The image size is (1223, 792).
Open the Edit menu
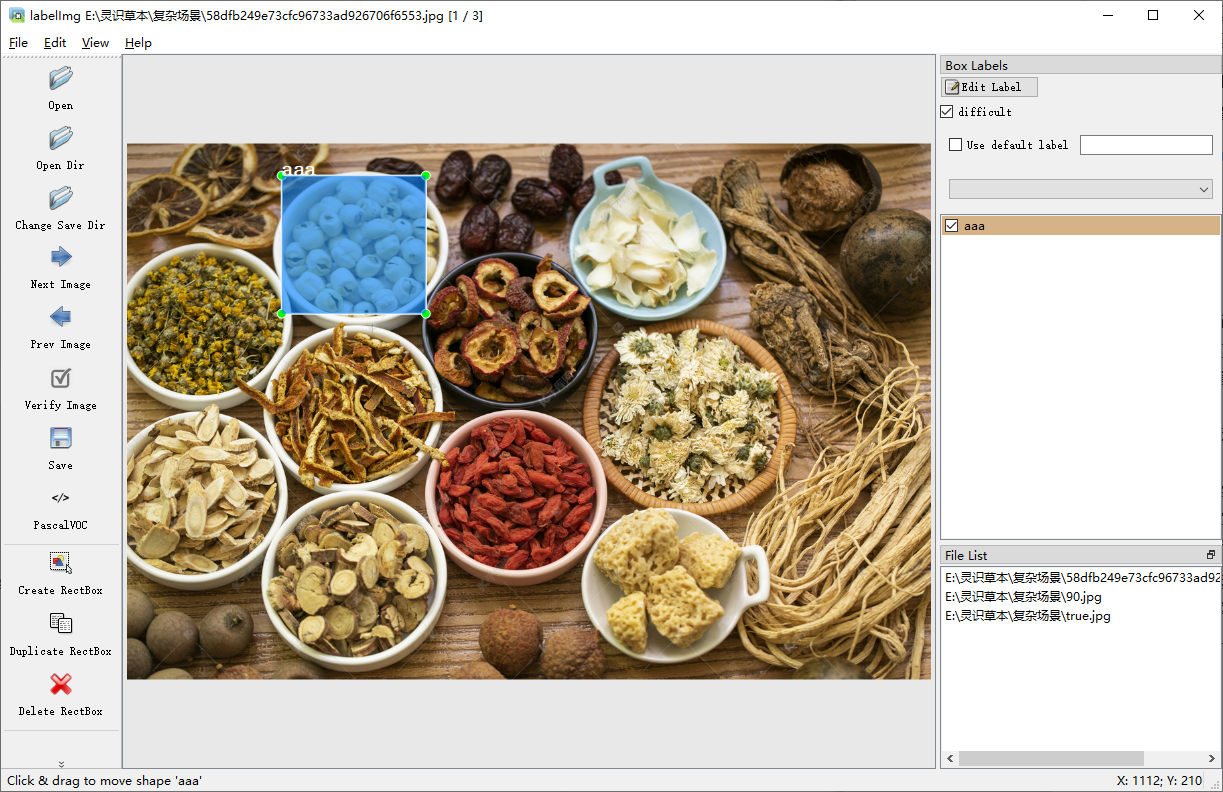pos(54,43)
